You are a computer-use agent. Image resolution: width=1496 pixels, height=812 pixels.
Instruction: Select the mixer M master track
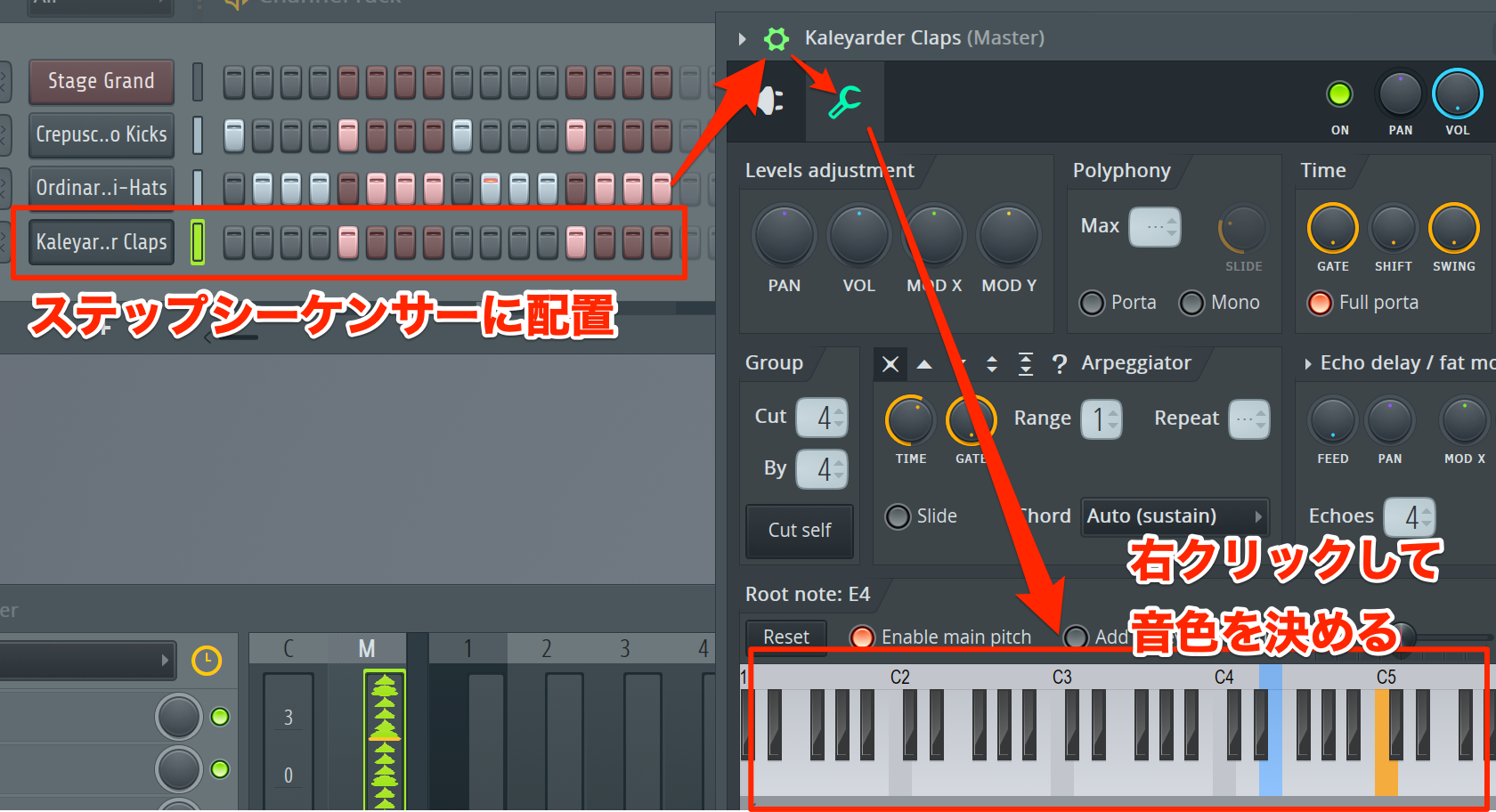(x=367, y=649)
